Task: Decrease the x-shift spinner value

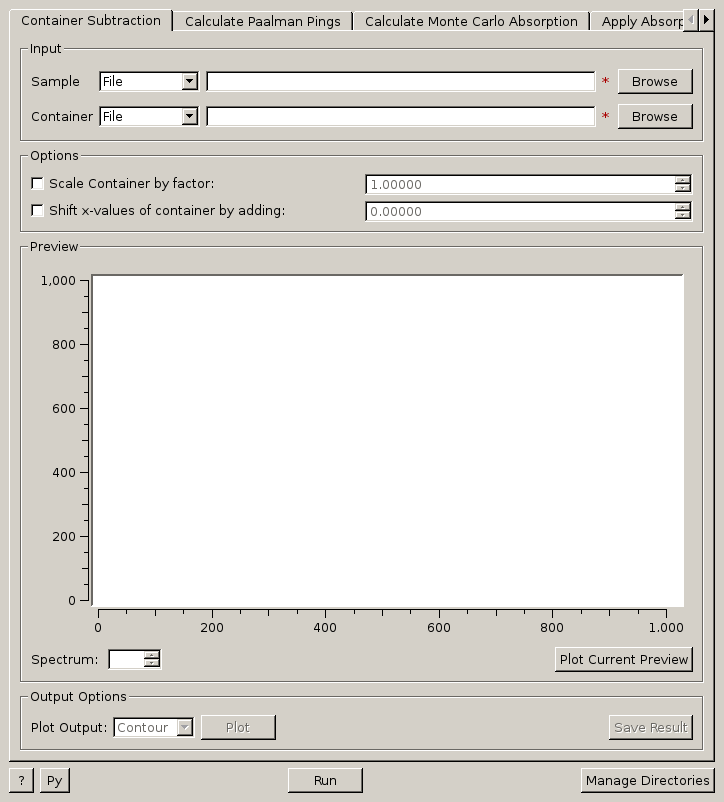Action: [x=682, y=215]
